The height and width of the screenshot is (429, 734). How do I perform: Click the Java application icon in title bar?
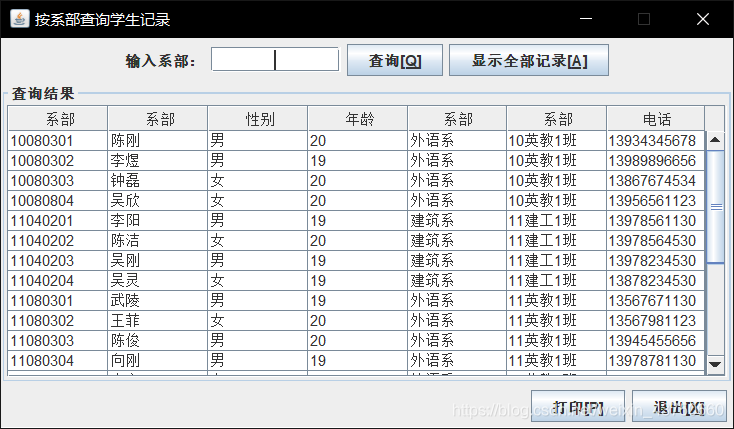(20, 19)
